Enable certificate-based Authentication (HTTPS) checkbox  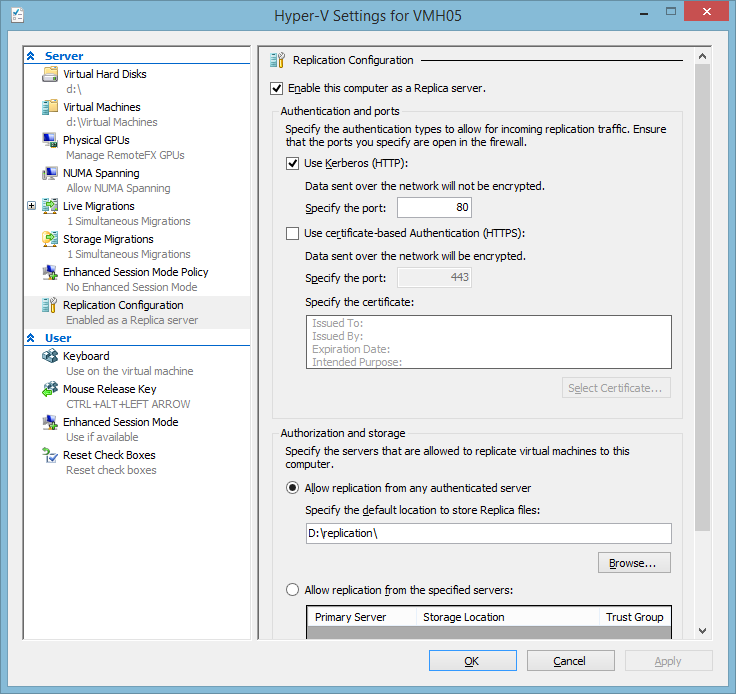pyautogui.click(x=293, y=233)
